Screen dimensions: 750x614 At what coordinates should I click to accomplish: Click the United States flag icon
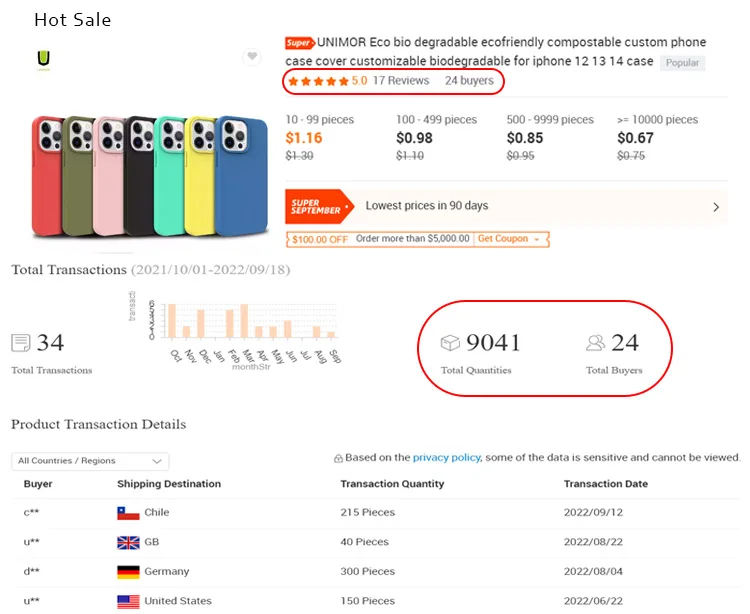click(x=128, y=601)
